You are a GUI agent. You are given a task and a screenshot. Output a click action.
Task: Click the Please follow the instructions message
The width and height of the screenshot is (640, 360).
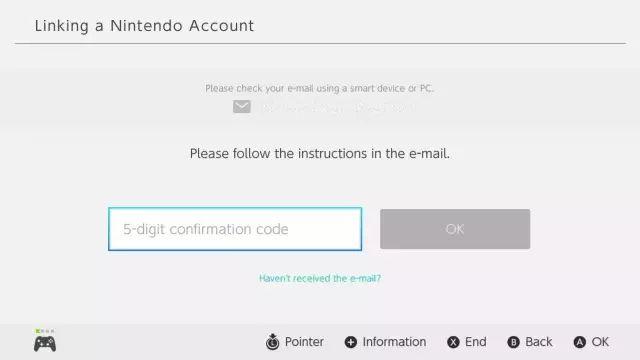click(x=320, y=153)
